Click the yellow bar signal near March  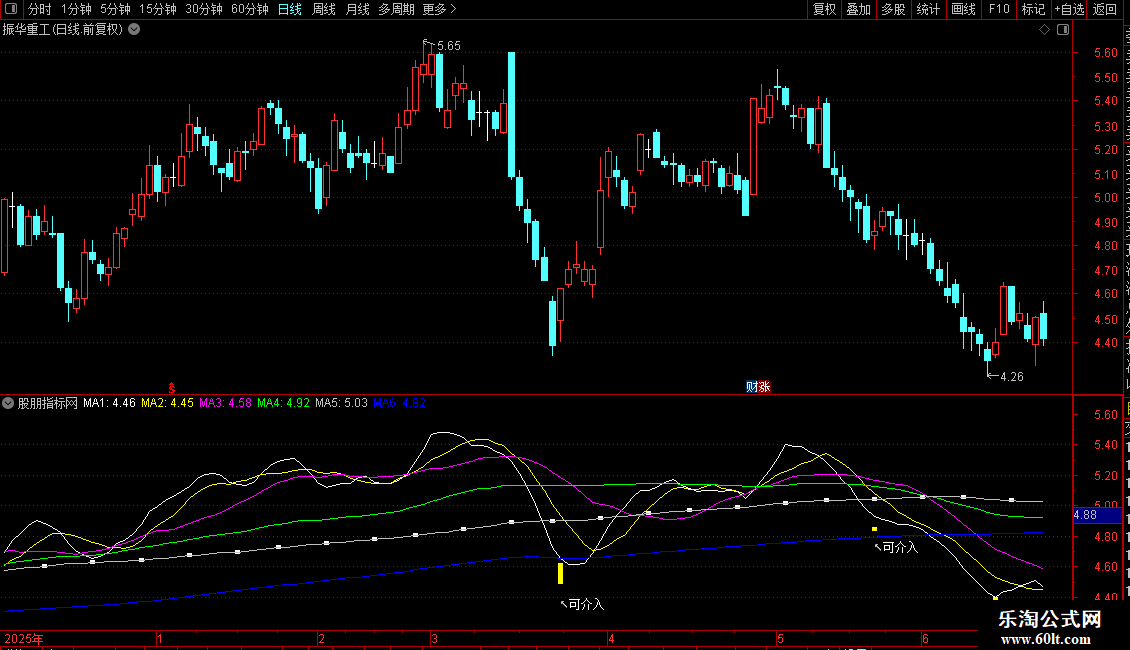560,574
